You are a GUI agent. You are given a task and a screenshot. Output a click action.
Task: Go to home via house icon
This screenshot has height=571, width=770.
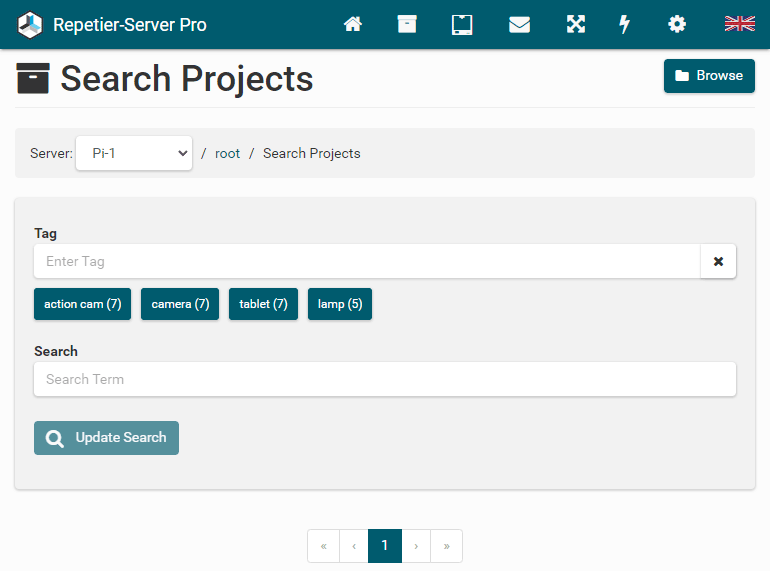[353, 24]
